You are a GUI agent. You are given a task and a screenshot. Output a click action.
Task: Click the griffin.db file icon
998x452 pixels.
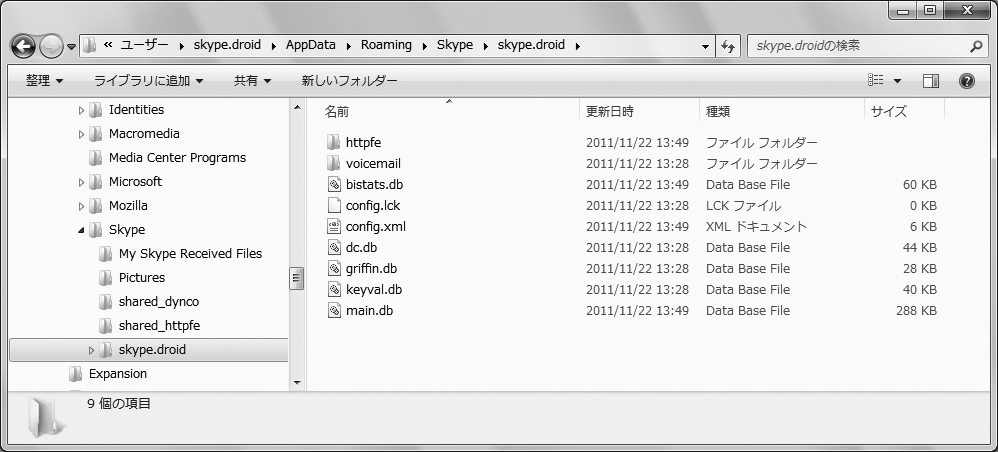click(334, 269)
